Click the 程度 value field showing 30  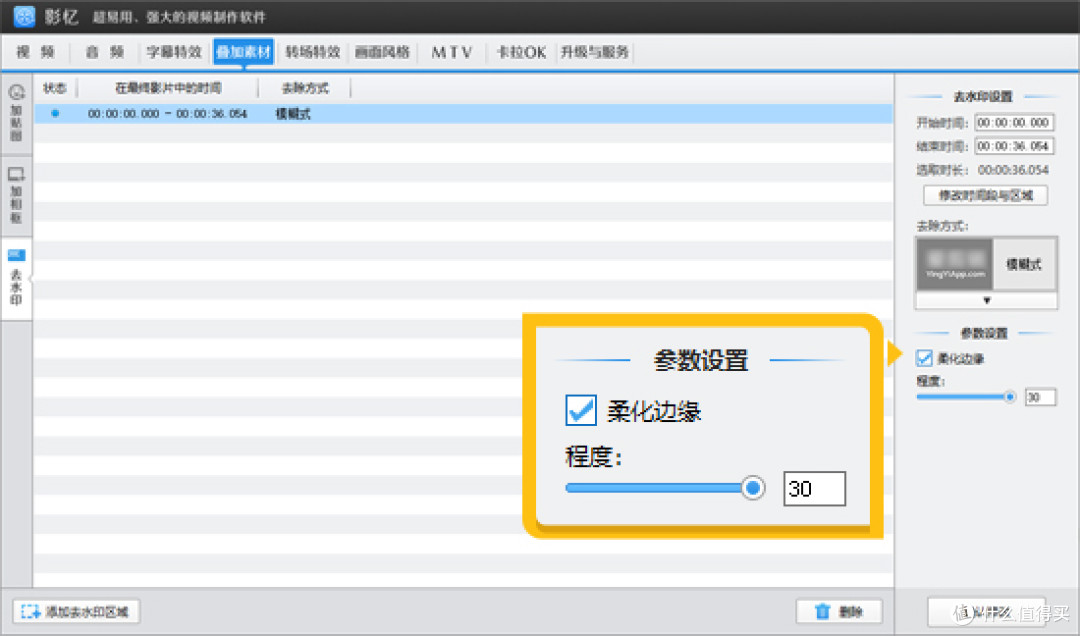[x=1040, y=398]
